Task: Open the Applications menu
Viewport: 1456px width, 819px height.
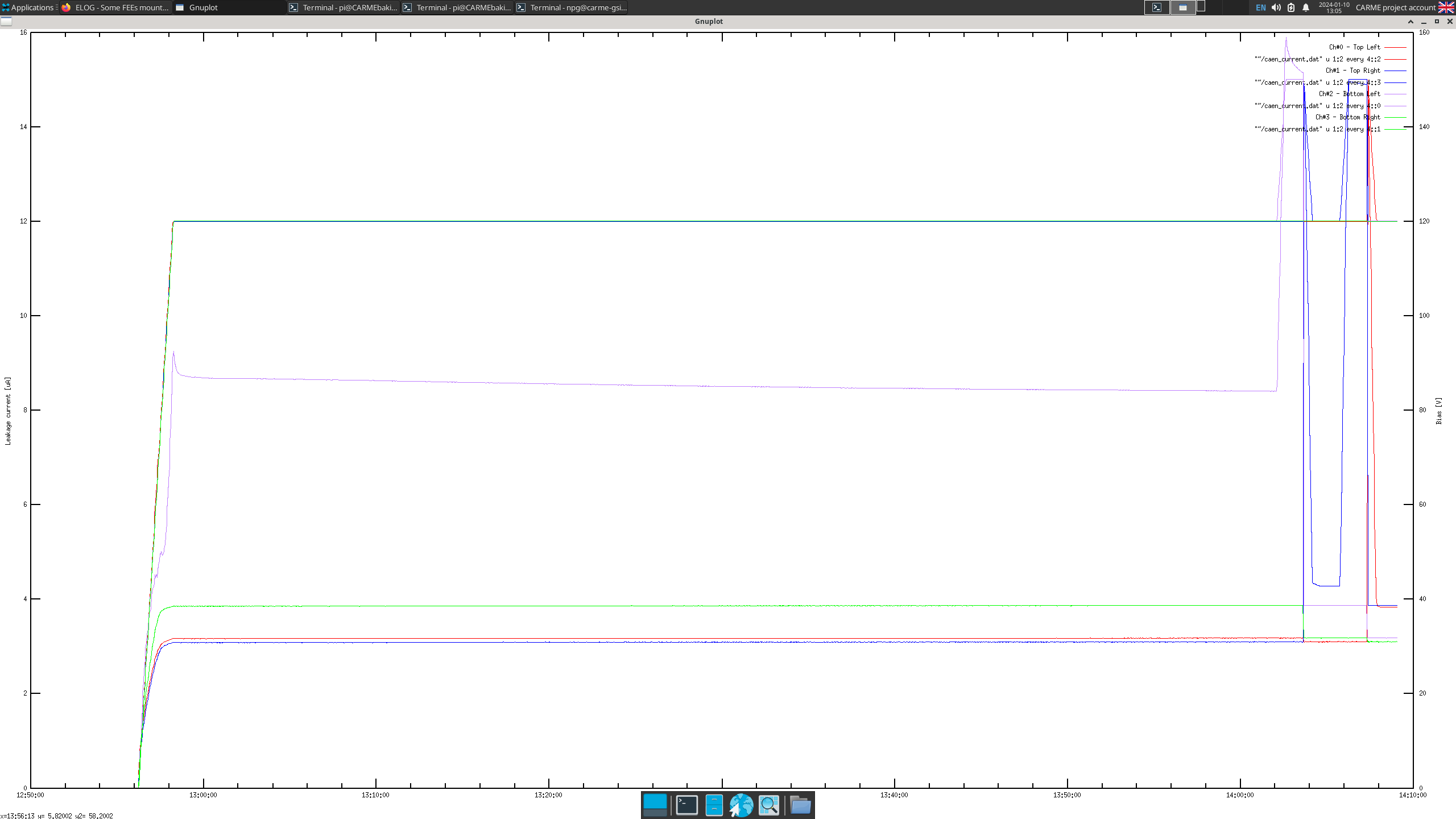Action: tap(28, 7)
